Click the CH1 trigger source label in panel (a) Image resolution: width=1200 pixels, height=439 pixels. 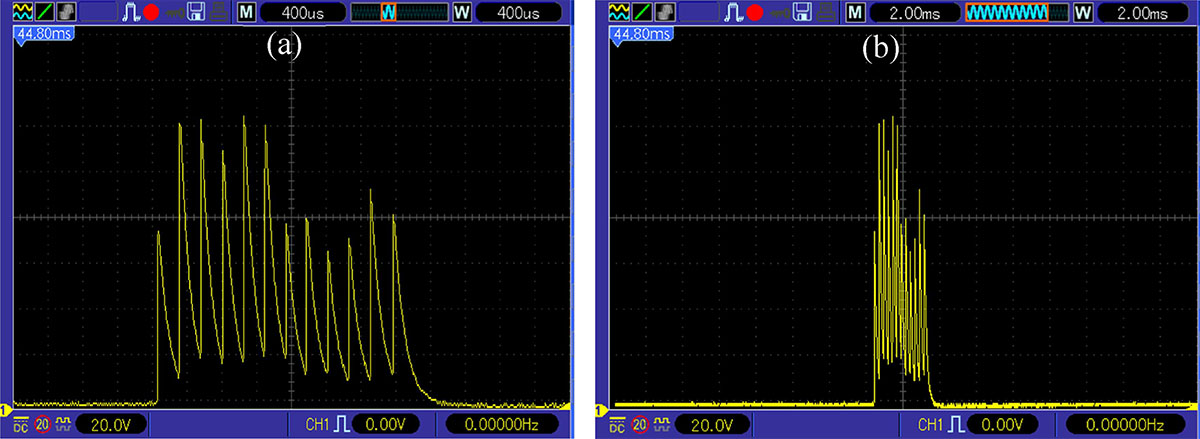316,423
